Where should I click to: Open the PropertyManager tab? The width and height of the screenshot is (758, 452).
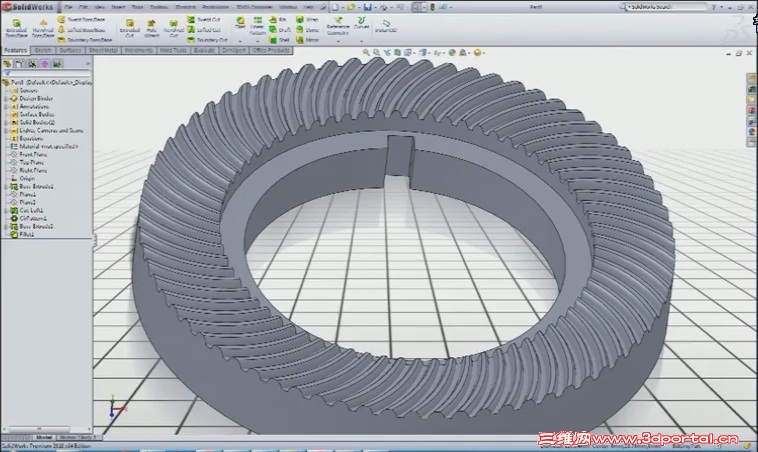(19, 64)
